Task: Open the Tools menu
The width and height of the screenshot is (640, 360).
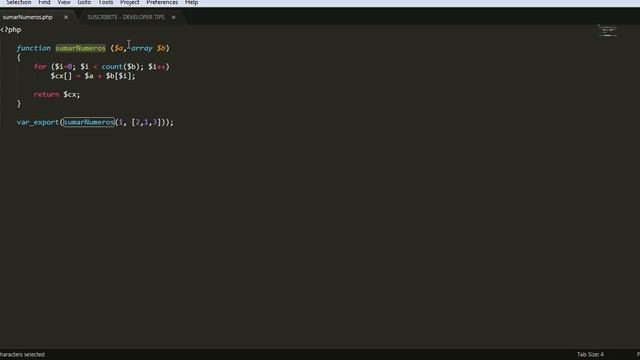Action: (x=106, y=2)
